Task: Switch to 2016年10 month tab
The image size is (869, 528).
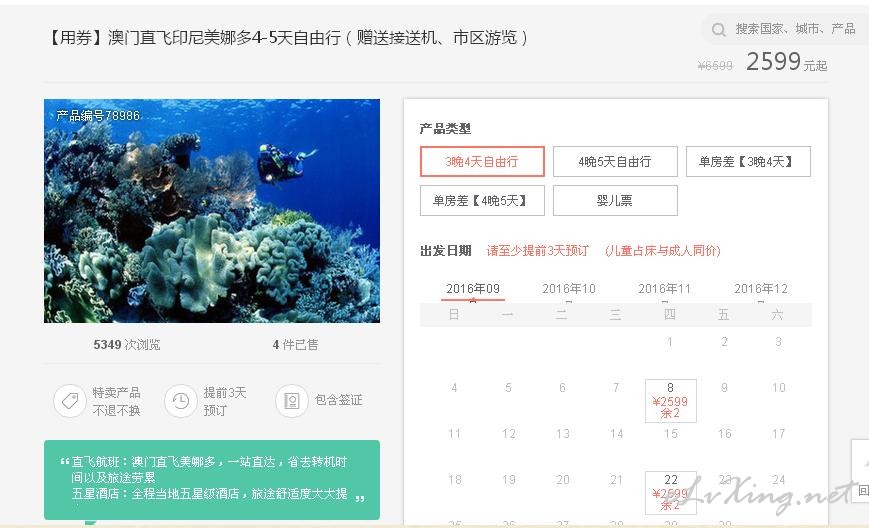Action: click(569, 289)
